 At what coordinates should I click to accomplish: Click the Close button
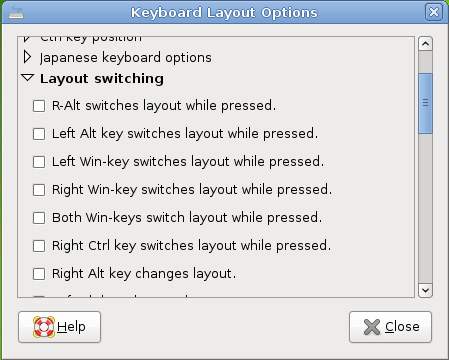(x=390, y=327)
